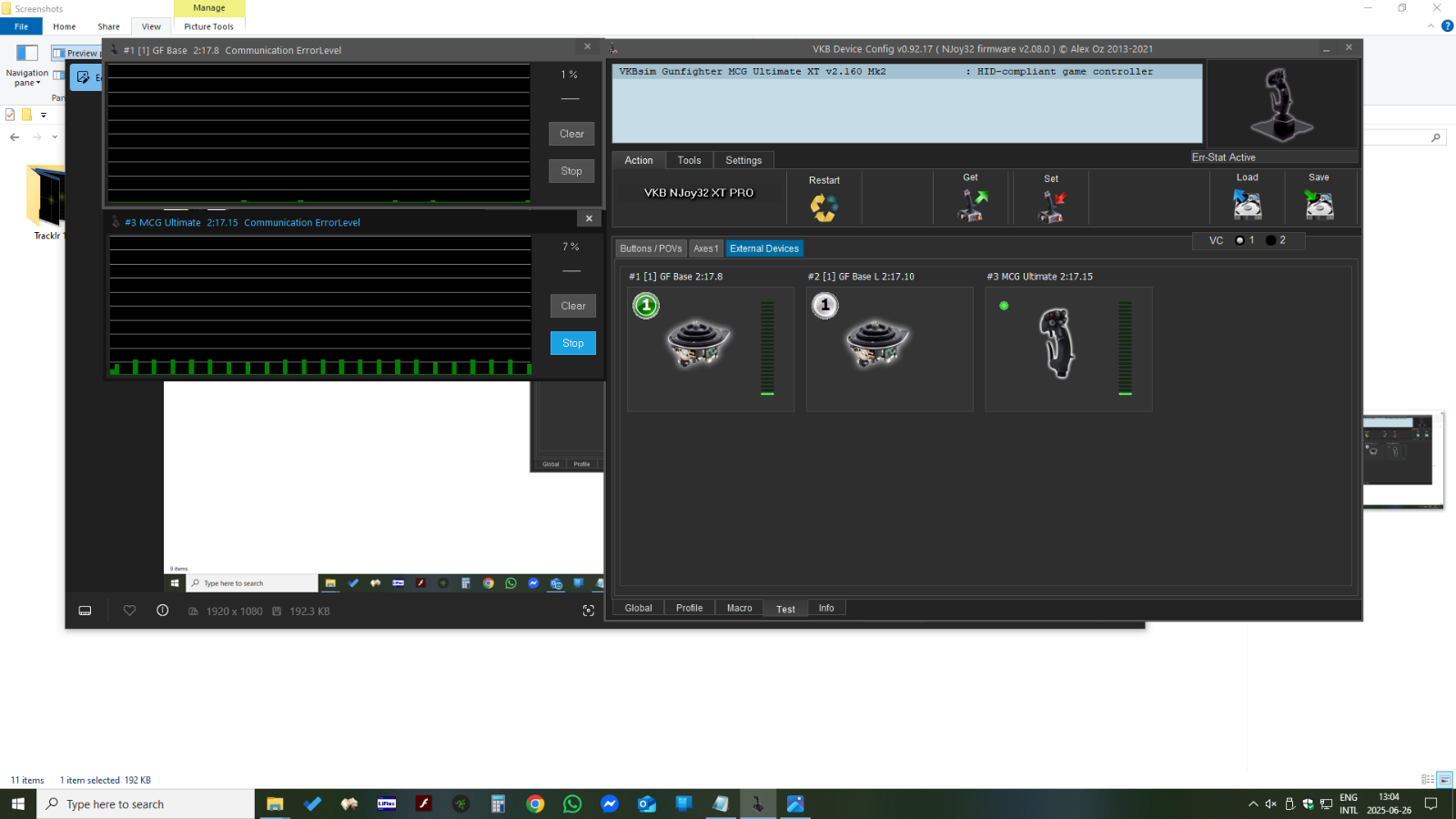1456x819 pixels.
Task: Click muted volume icon in system tray
Action: click(1270, 804)
